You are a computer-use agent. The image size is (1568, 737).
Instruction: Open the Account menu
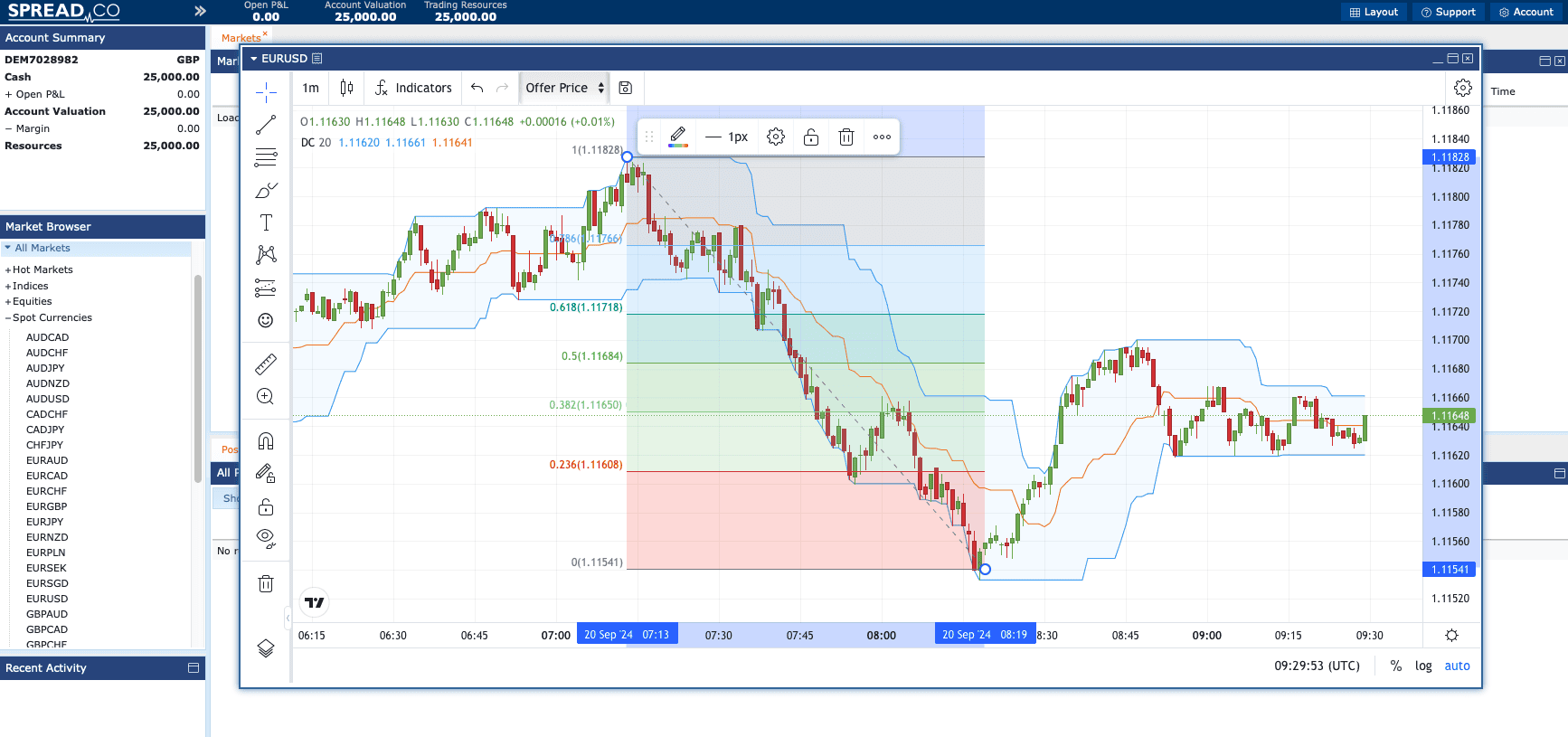point(1526,12)
